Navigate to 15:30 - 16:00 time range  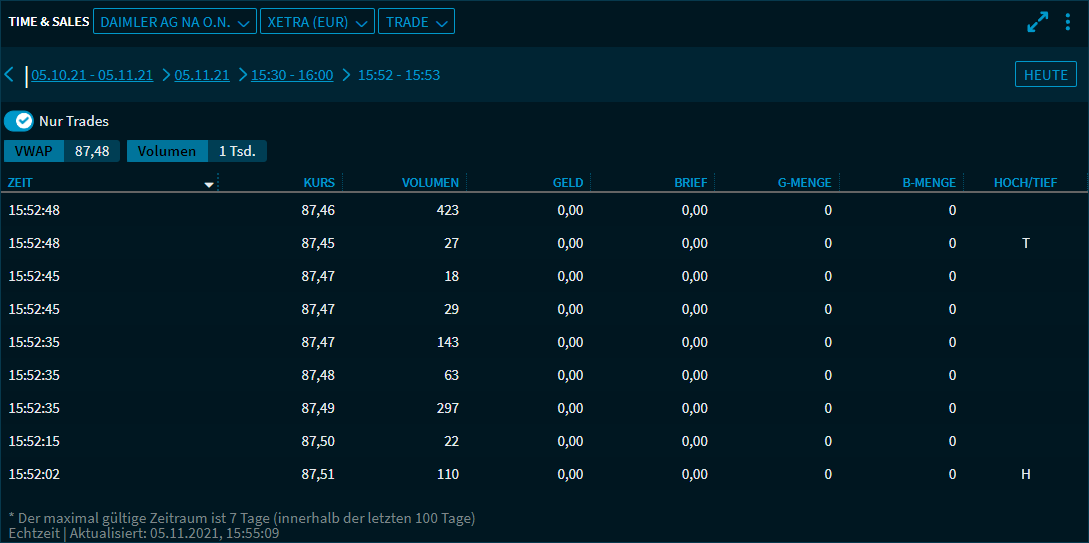click(292, 75)
